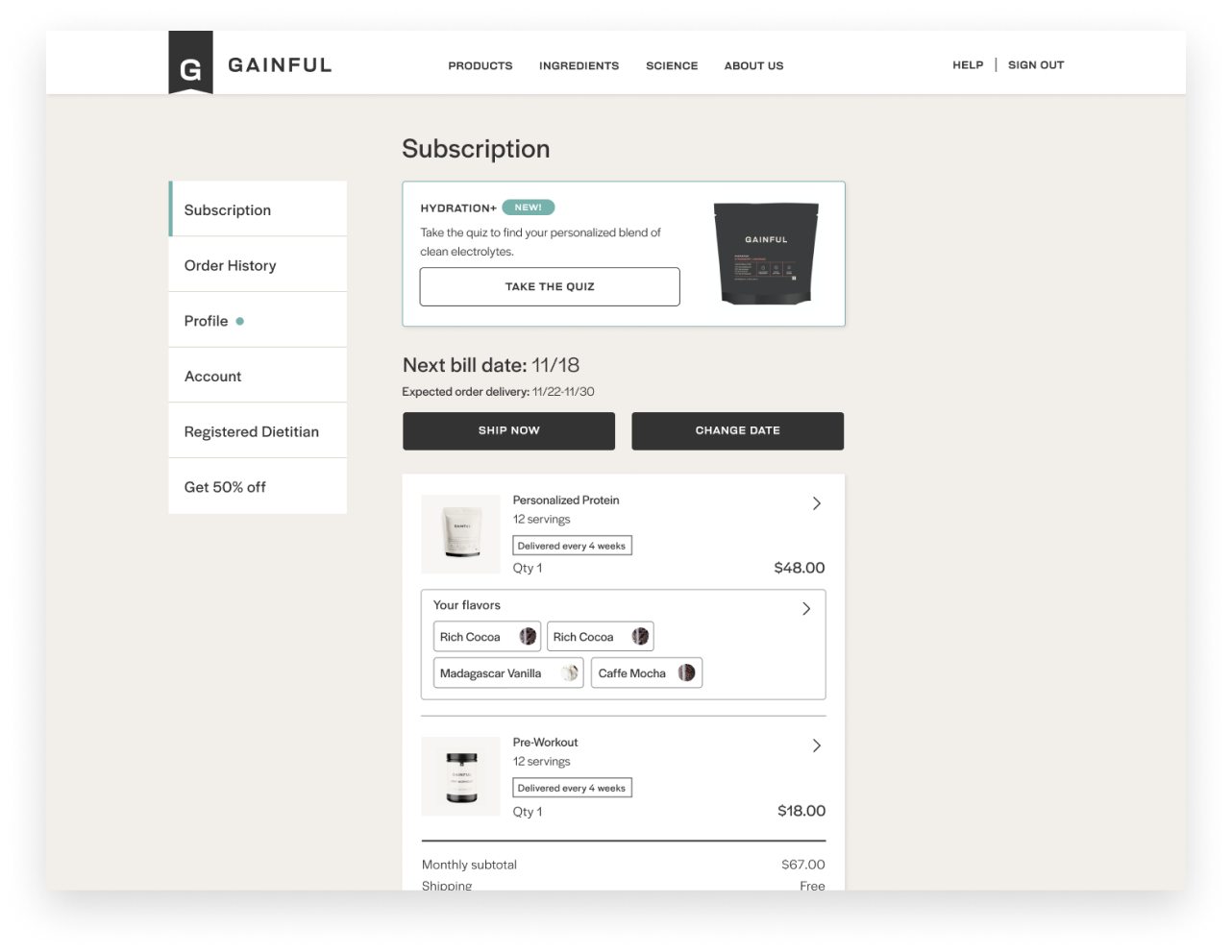Click the second Rich Cocoa flavor swatch icon
This screenshot has width=1232, height=952.
640,637
